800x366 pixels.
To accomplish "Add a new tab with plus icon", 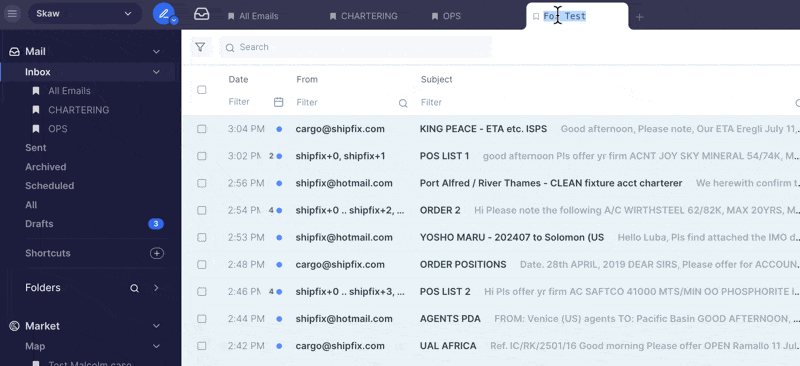I will click(x=639, y=17).
